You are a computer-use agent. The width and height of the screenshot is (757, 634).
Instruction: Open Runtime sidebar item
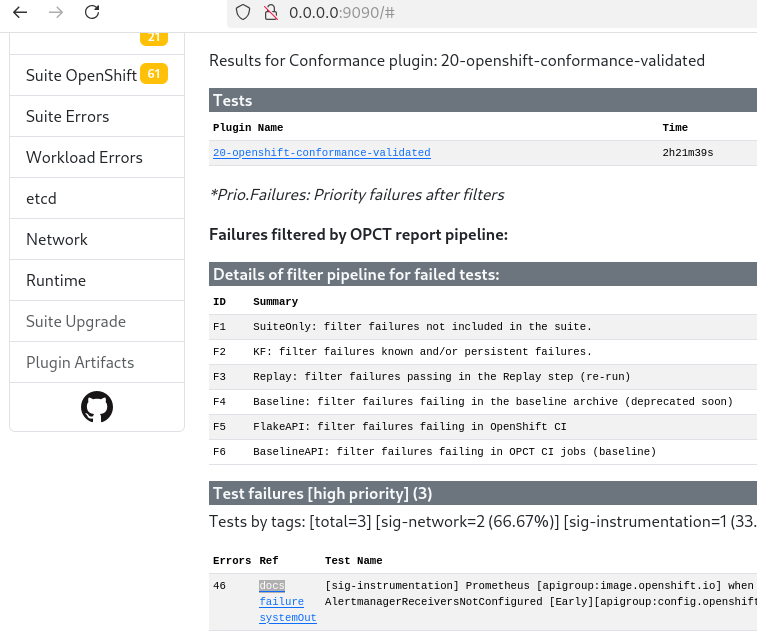click(x=55, y=281)
